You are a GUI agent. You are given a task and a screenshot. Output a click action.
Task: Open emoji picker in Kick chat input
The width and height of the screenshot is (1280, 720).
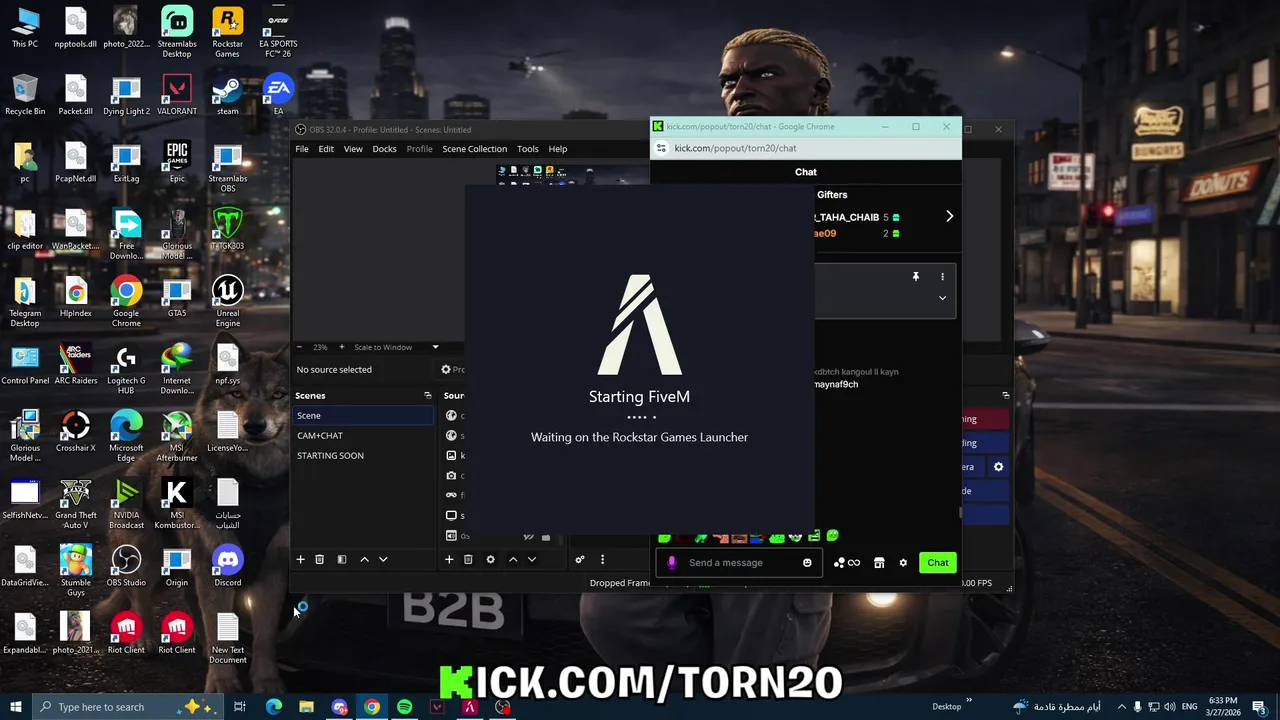click(807, 563)
